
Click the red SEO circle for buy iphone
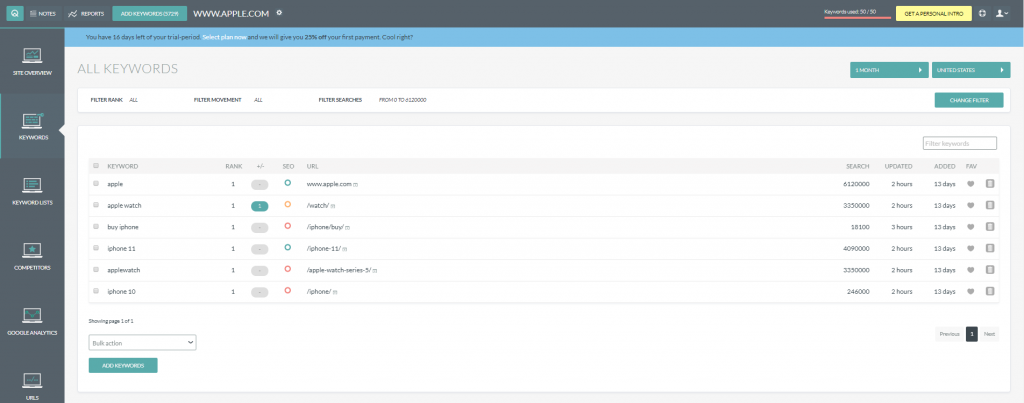click(287, 226)
